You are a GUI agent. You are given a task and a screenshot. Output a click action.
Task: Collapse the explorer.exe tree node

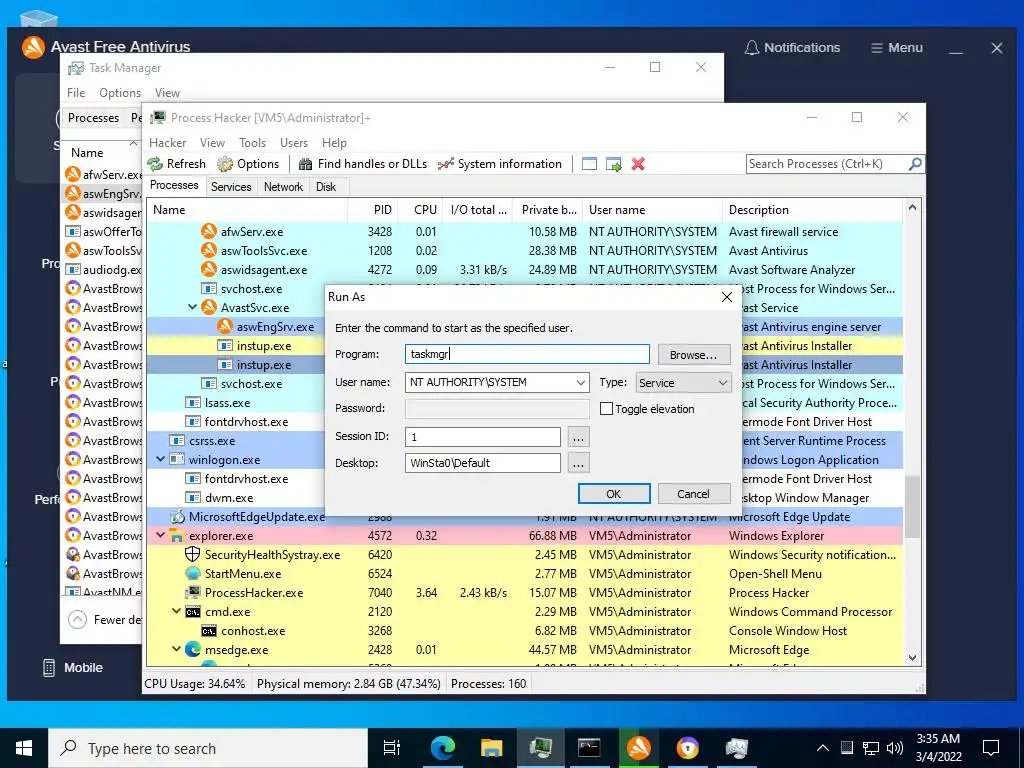(161, 536)
